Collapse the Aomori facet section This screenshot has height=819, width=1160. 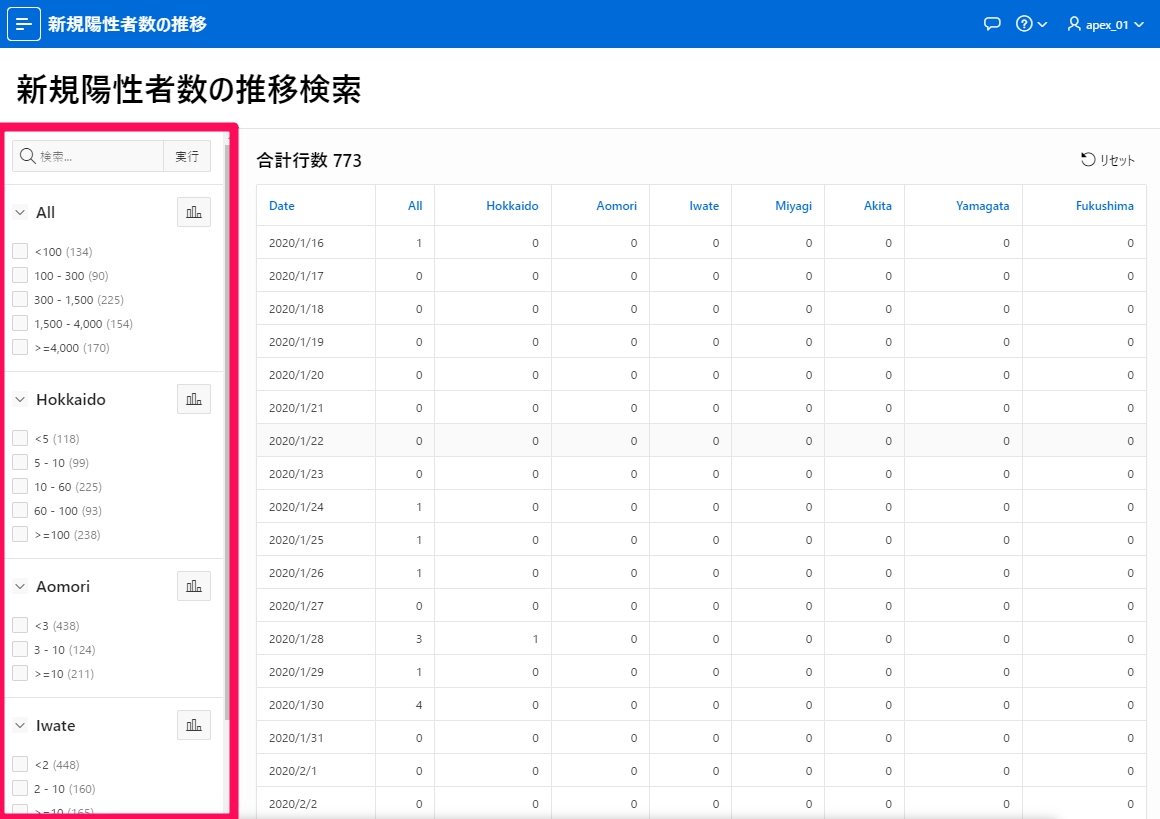pyautogui.click(x=20, y=586)
